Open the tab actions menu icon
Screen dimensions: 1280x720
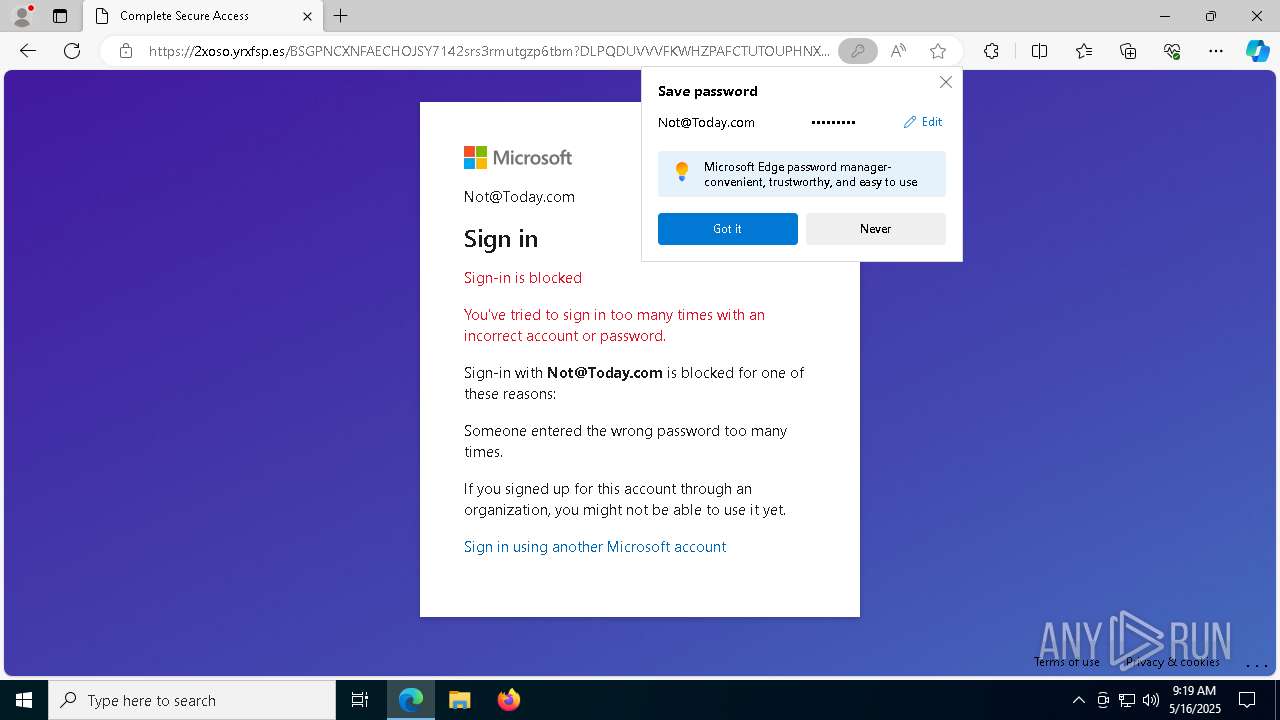[x=60, y=16]
